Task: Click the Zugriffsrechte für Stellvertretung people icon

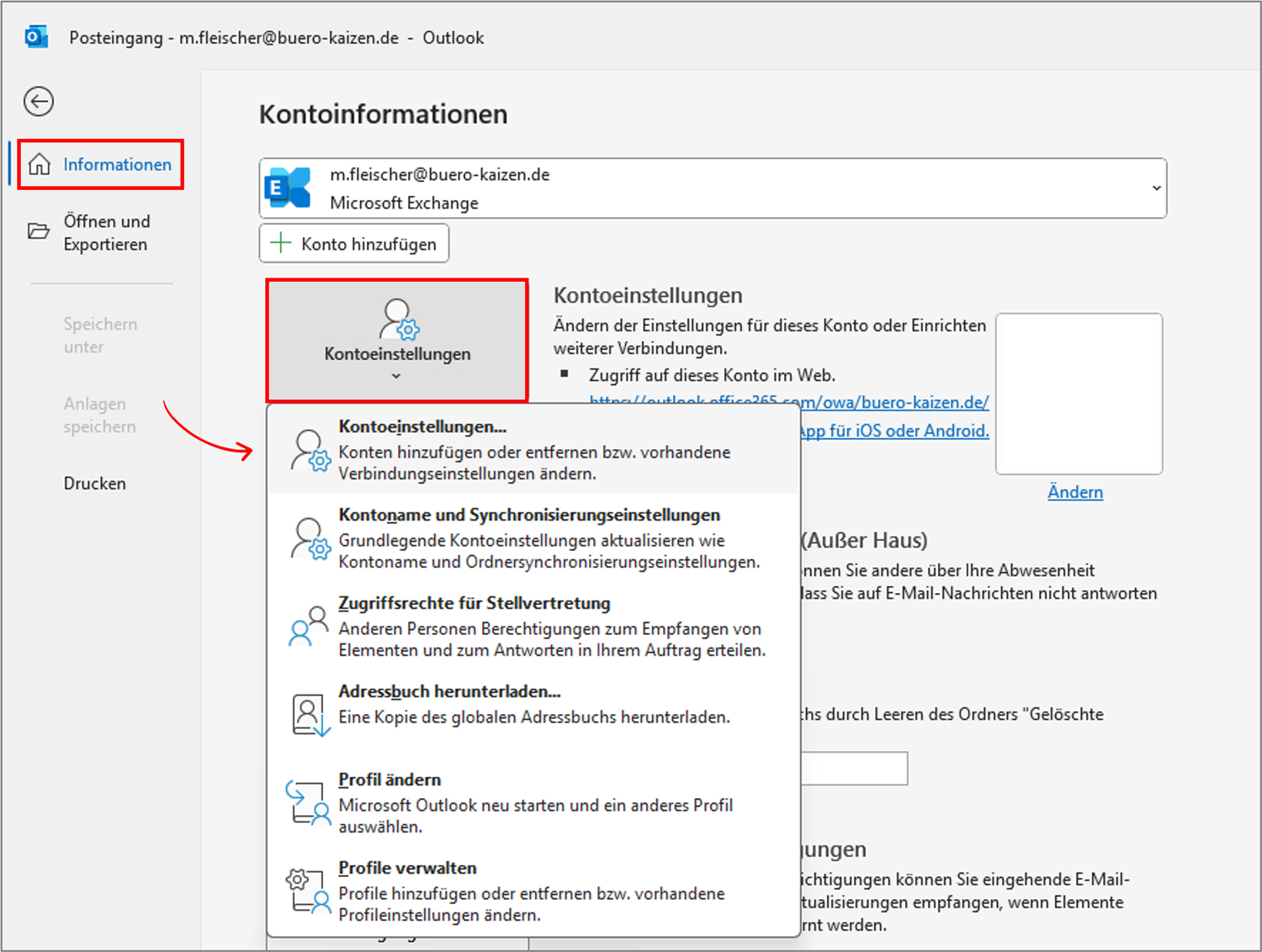Action: 308,626
